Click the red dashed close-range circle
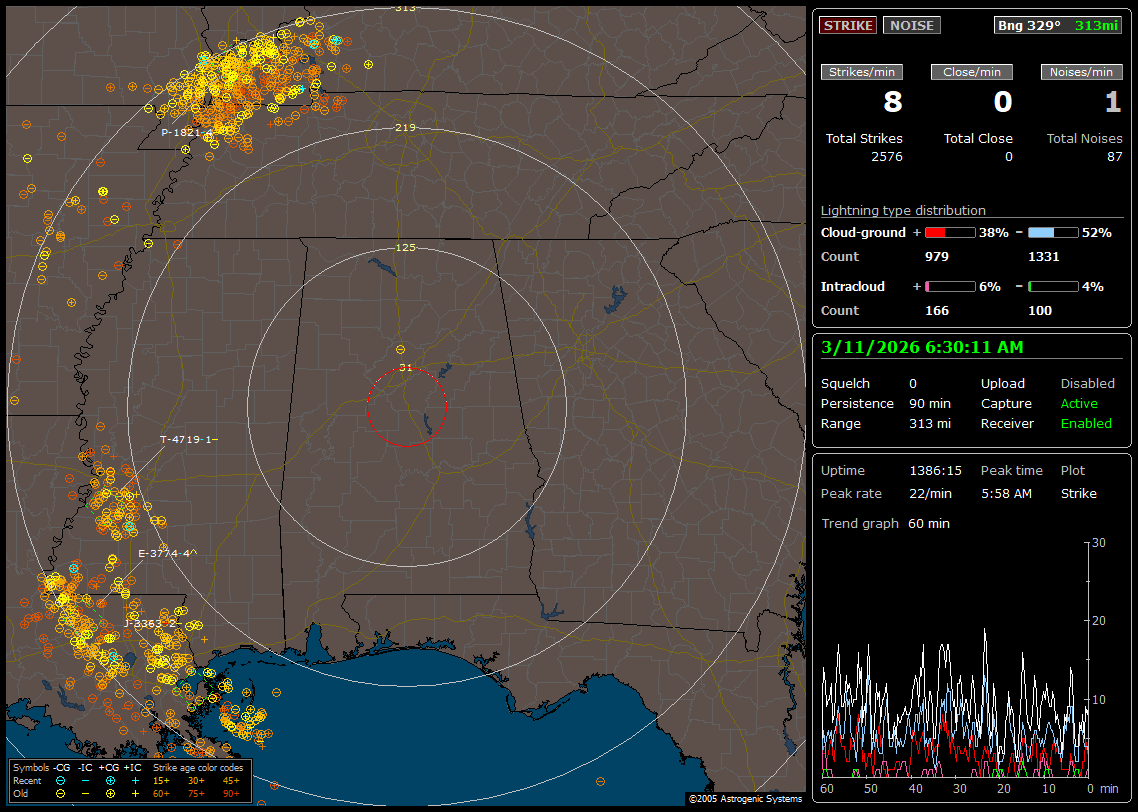The image size is (1138, 812). coord(367,406)
